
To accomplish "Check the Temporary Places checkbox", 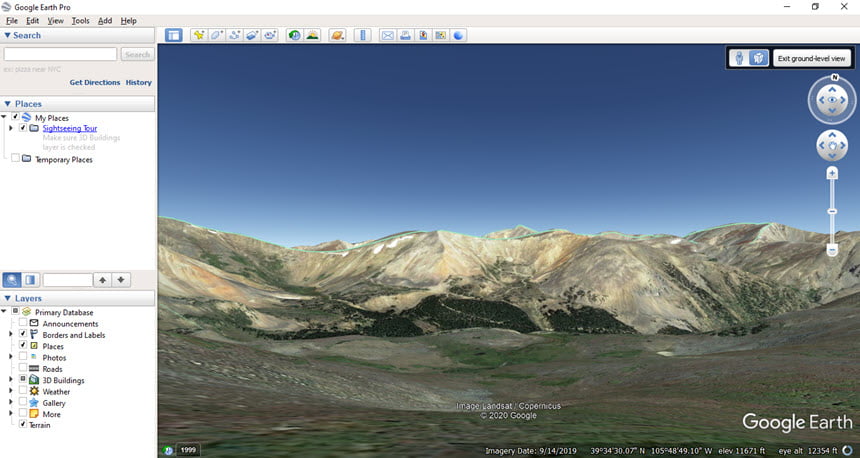I will (15, 158).
